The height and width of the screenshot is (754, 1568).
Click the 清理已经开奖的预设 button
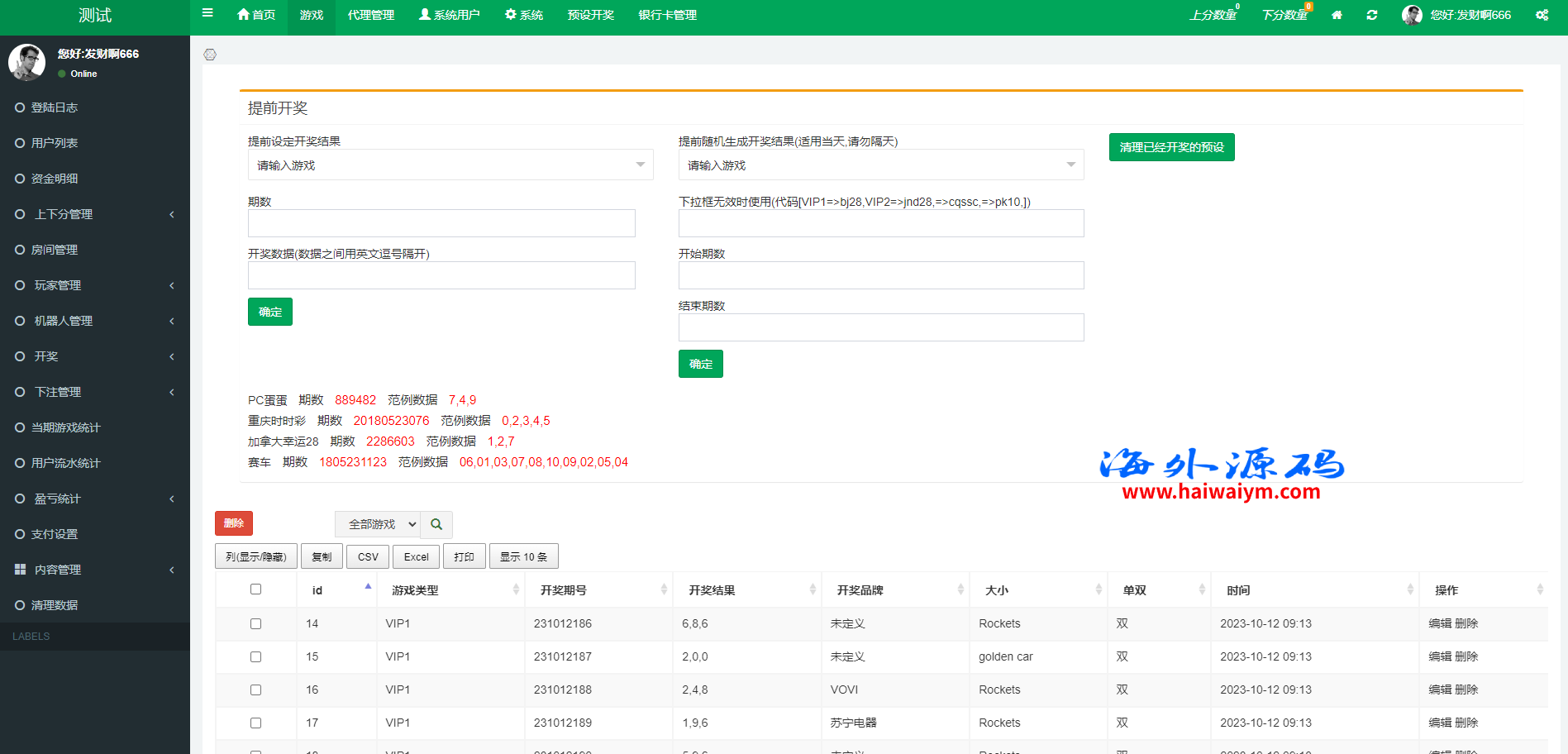coord(1171,147)
